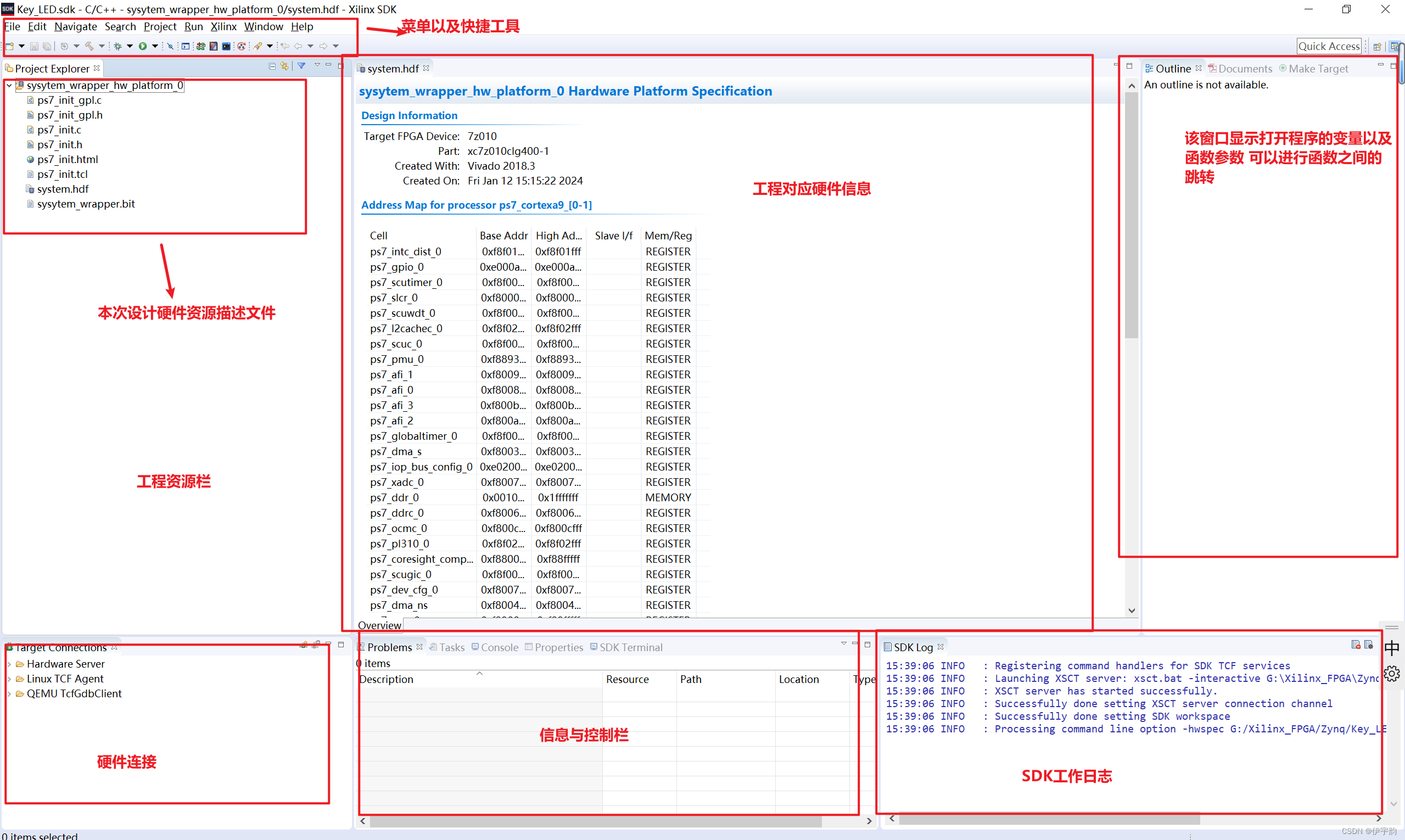Screen dimensions: 1405x840
Task: Click the New wizard toolbar icon
Action: click(x=9, y=46)
